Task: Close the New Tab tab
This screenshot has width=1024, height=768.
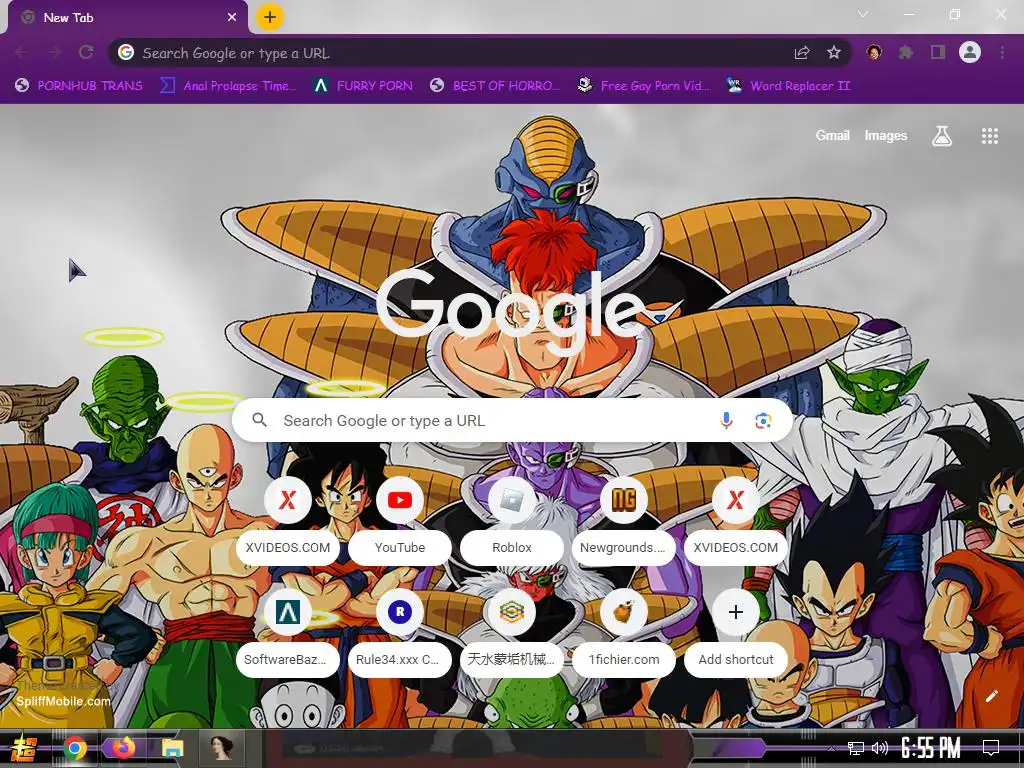Action: 232,18
